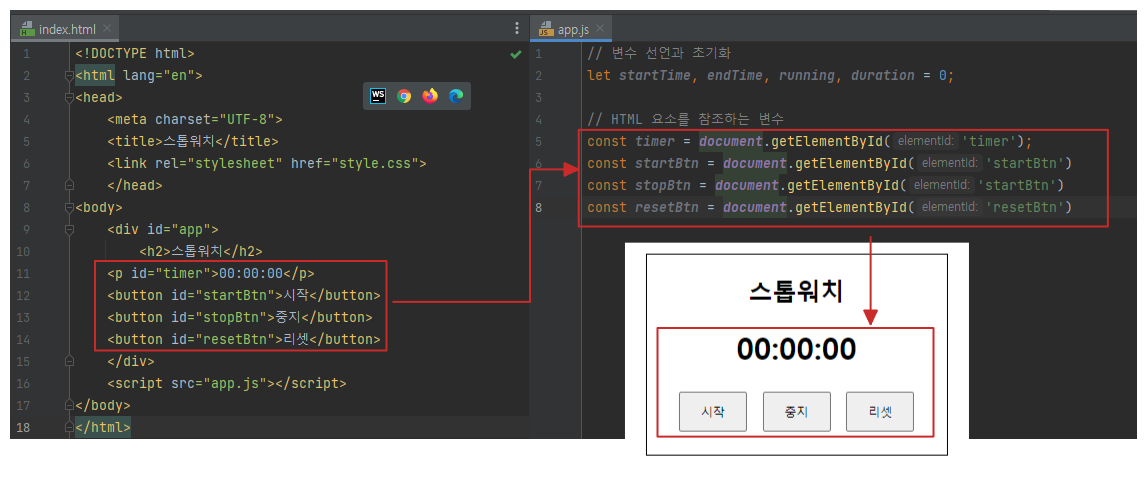Open editor tab options three-dot menu
1147x480 pixels.
(517, 29)
